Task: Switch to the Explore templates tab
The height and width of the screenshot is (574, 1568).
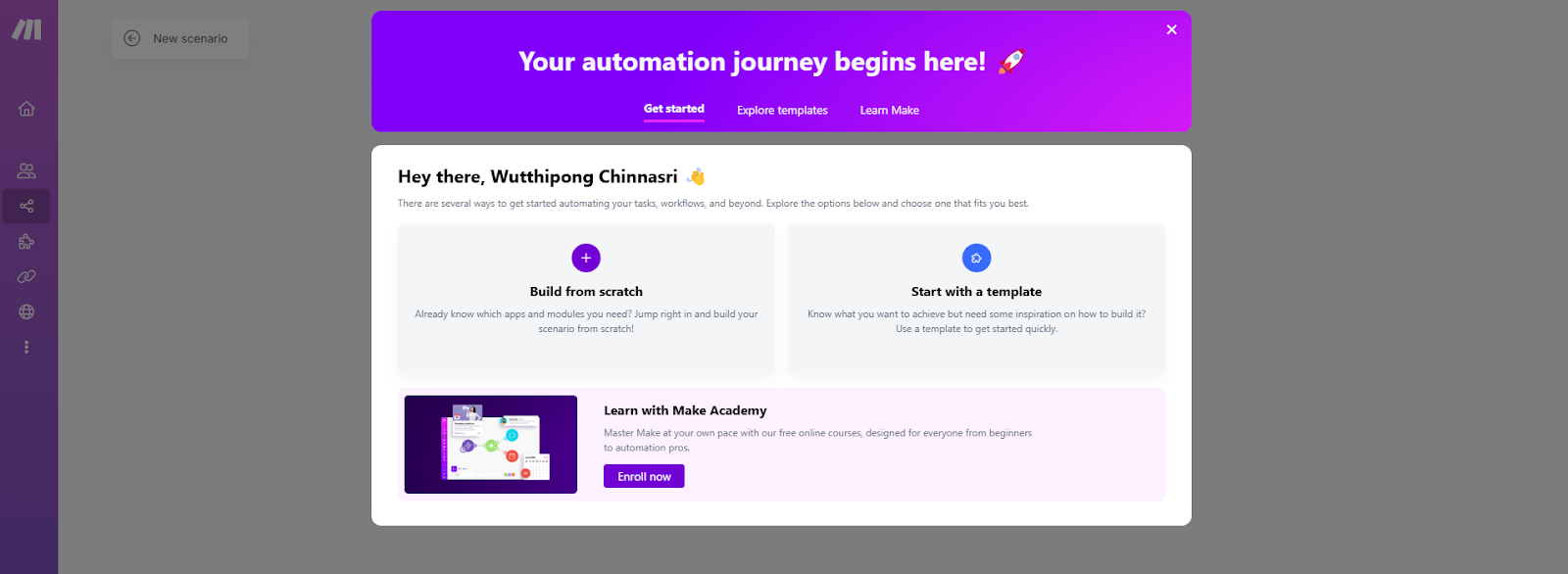Action: [782, 111]
